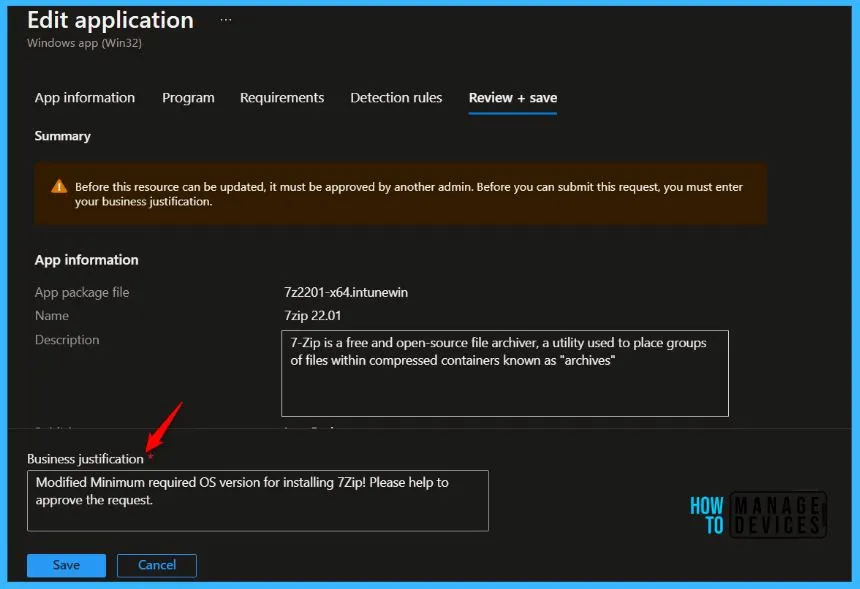Image resolution: width=860 pixels, height=589 pixels.
Task: Click the Summary heading
Action: click(x=63, y=136)
